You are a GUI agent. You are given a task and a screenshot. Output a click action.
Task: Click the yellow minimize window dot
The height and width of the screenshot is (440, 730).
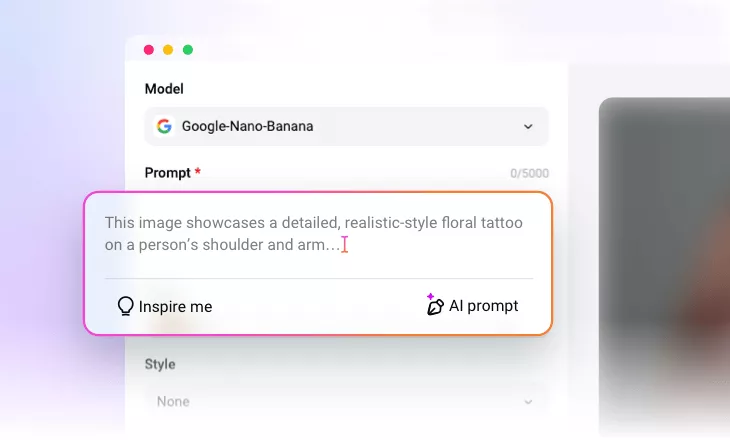pos(168,50)
